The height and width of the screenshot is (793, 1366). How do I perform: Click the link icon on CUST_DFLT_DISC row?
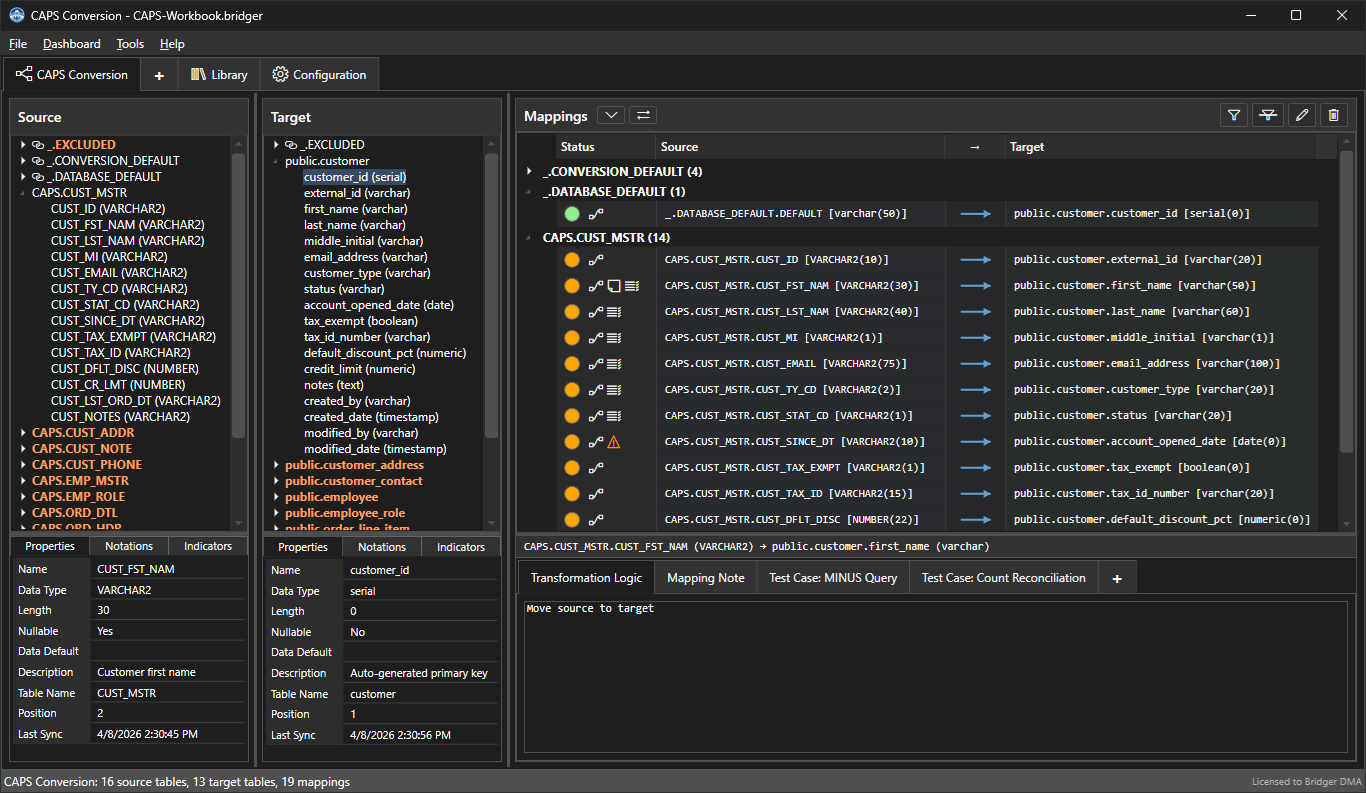[596, 519]
